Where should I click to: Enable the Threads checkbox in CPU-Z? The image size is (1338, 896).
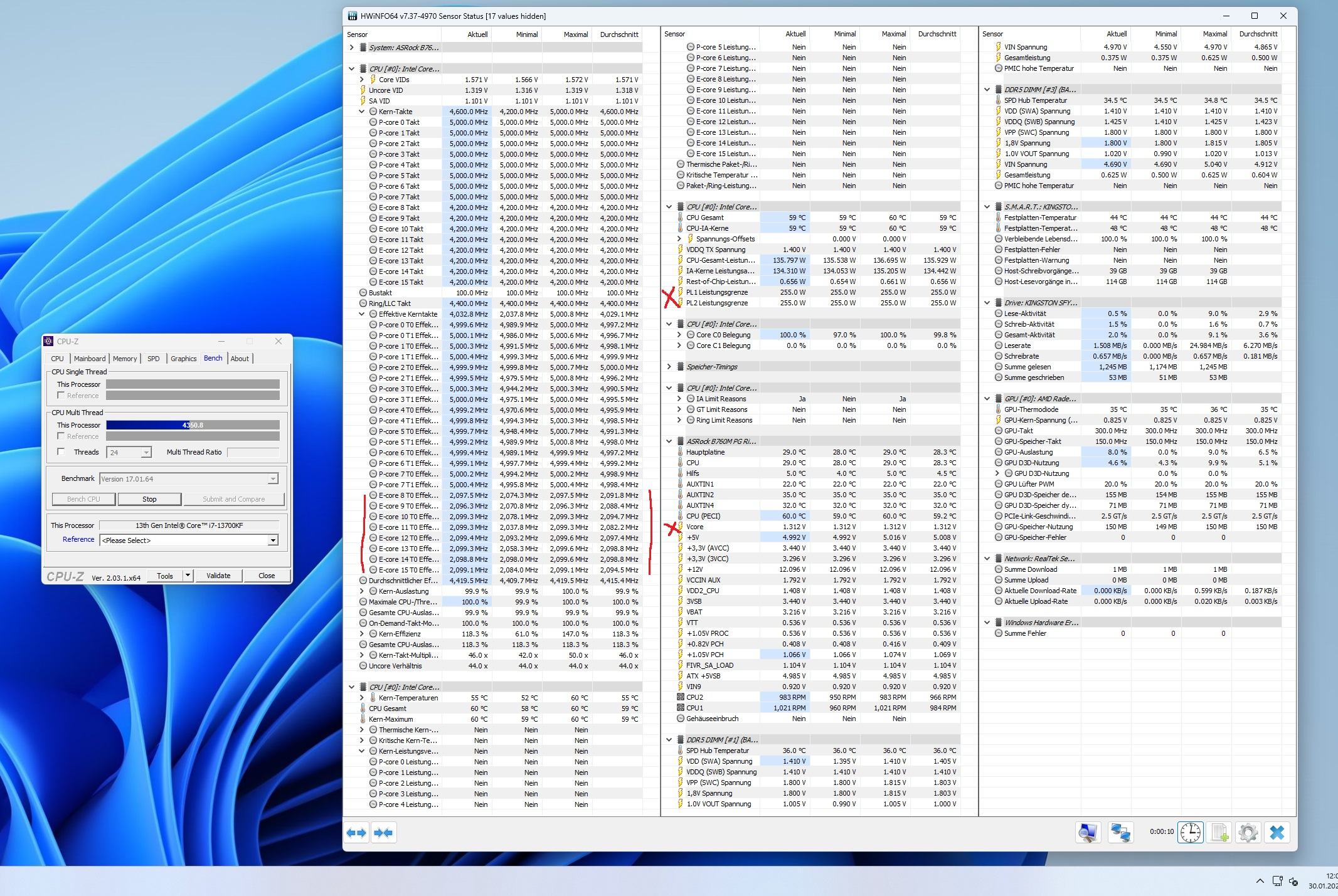(61, 451)
